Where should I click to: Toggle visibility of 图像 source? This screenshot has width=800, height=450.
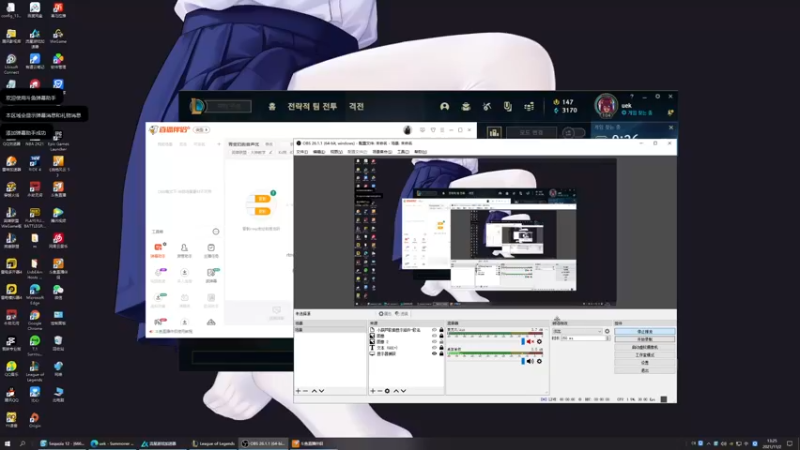coord(434,336)
